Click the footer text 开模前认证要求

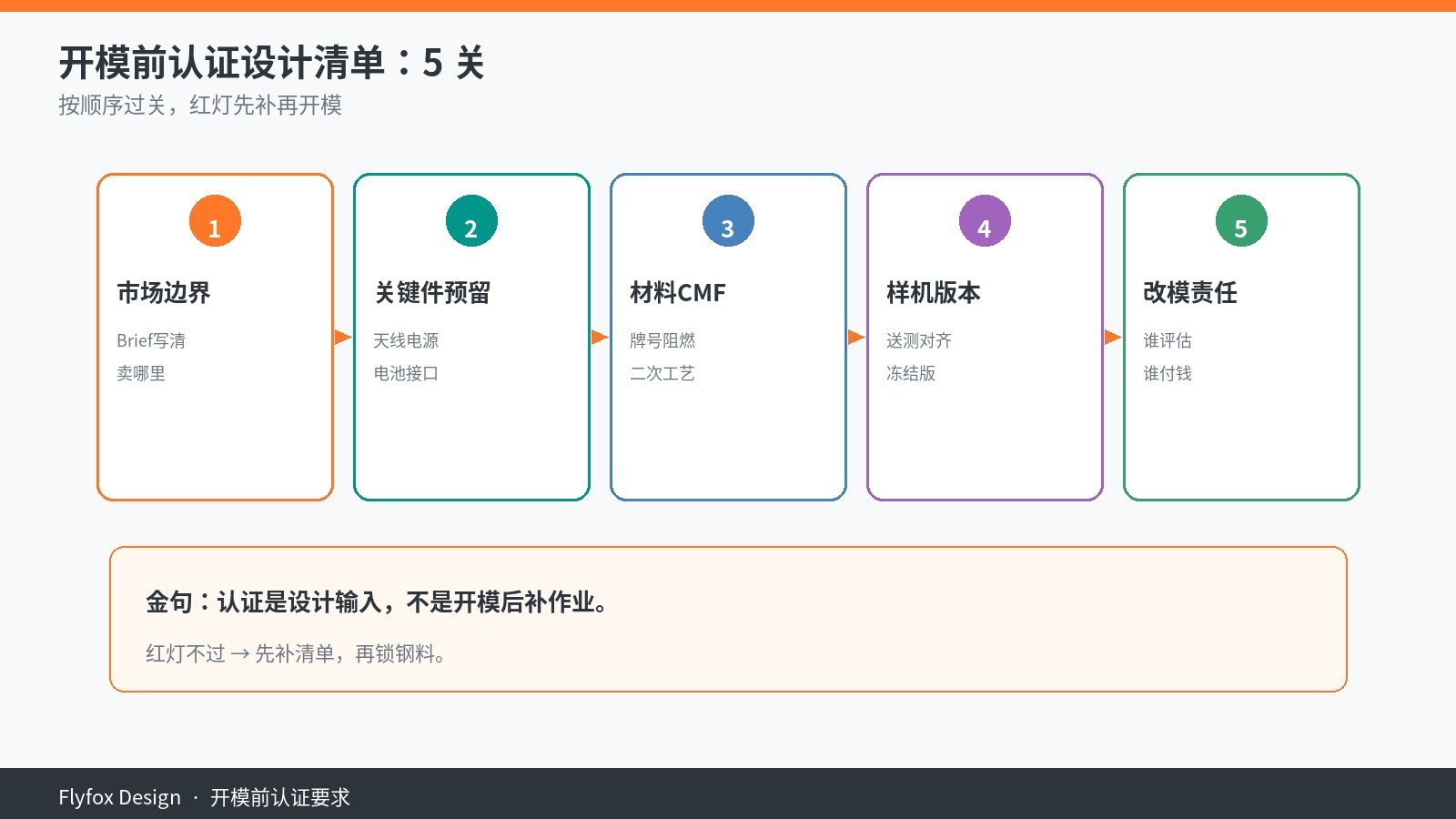click(280, 797)
